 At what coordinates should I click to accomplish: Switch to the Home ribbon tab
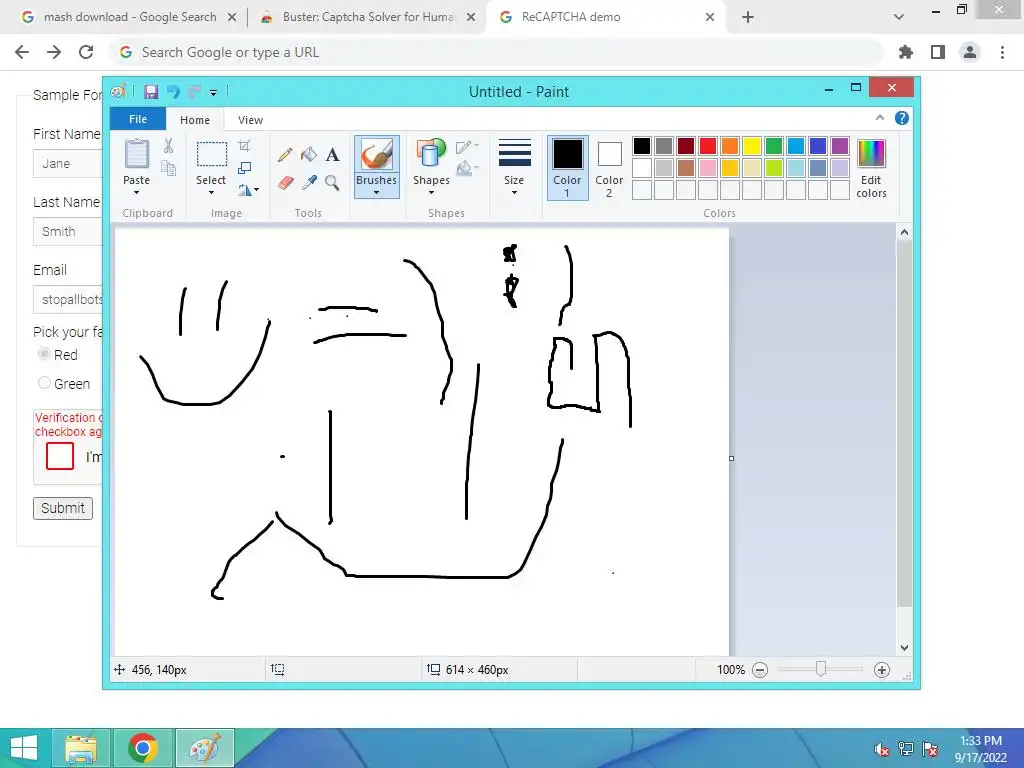coord(195,120)
